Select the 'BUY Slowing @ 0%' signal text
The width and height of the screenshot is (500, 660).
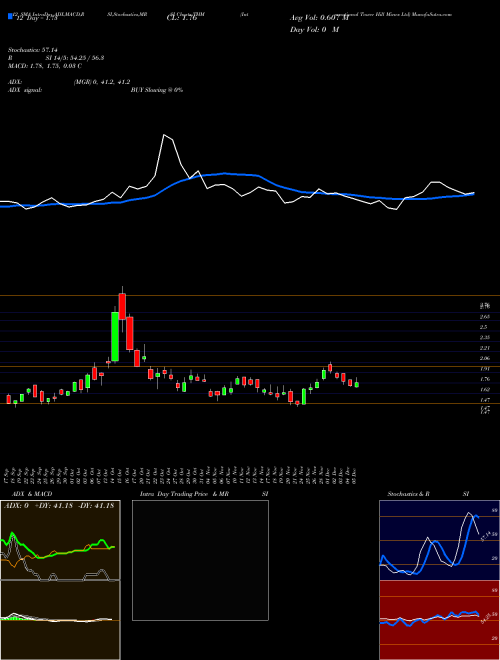(x=157, y=90)
